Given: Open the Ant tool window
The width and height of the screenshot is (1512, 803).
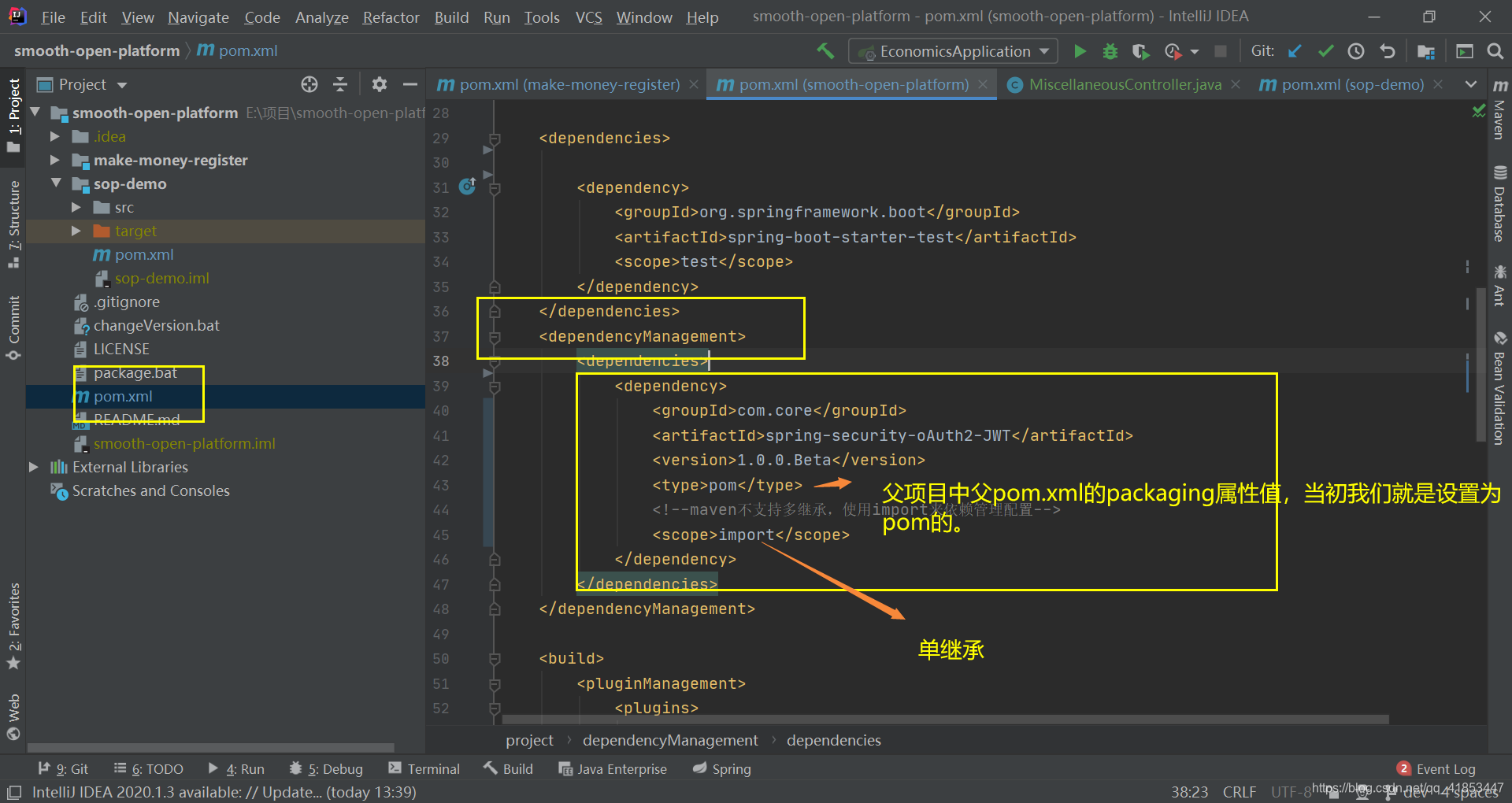Looking at the screenshot, I should coord(1499,285).
